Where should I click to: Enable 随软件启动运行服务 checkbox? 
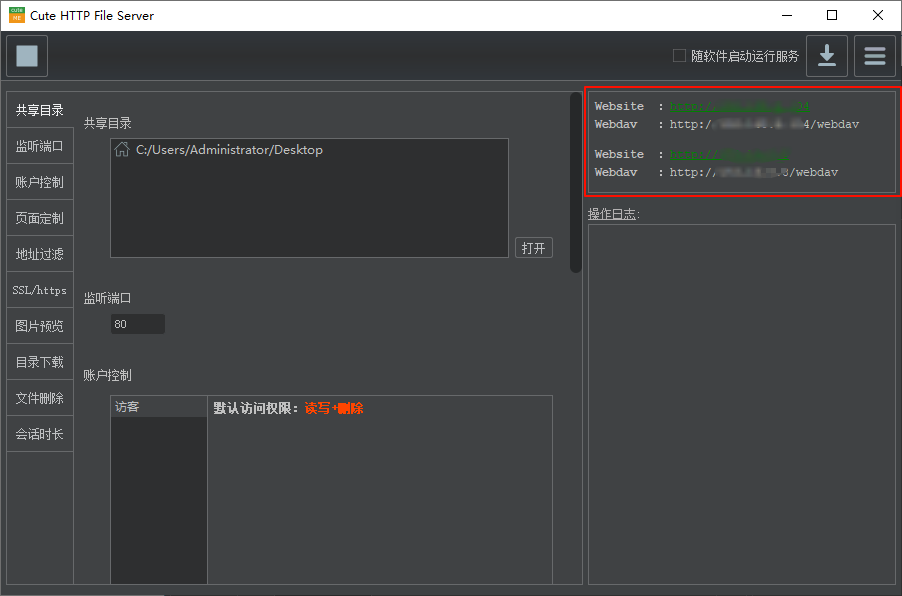click(x=679, y=56)
